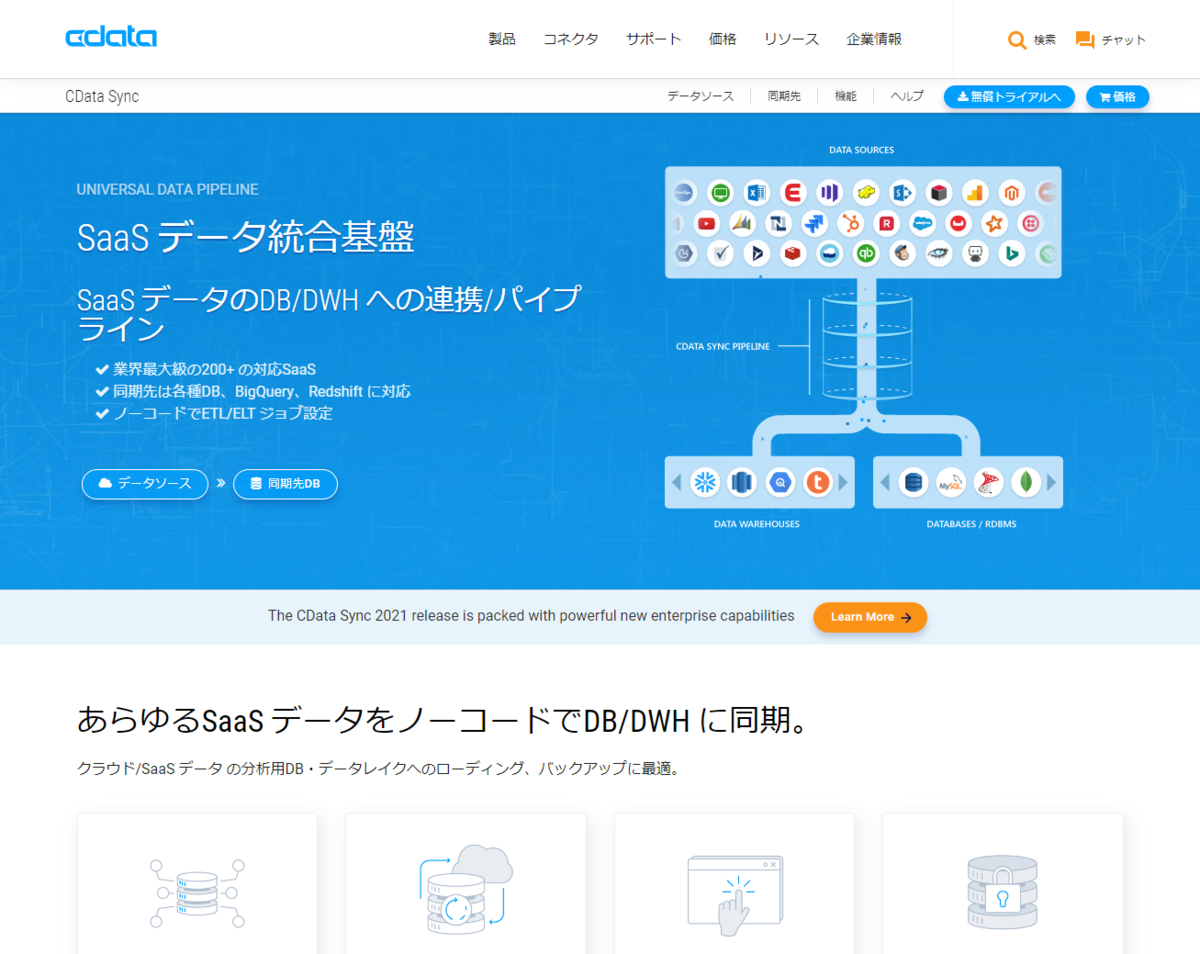1200x954 pixels.
Task: Show next databases with right arrow
Action: [1051, 483]
